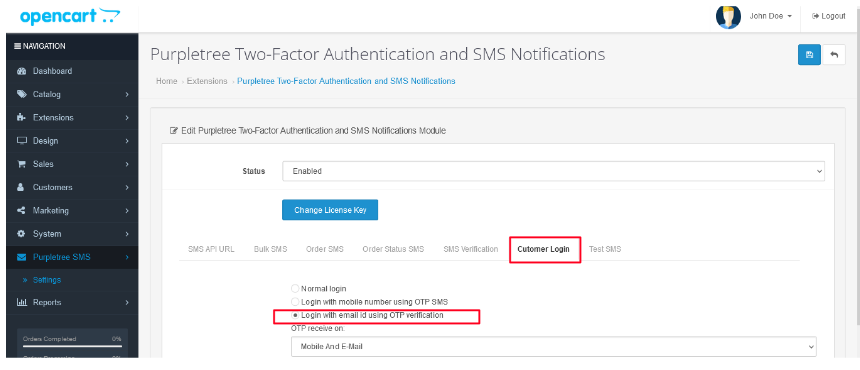860x370 pixels.
Task: Click the Purpletree Two-Factor Authentication breadcrumb link
Action: 346,81
